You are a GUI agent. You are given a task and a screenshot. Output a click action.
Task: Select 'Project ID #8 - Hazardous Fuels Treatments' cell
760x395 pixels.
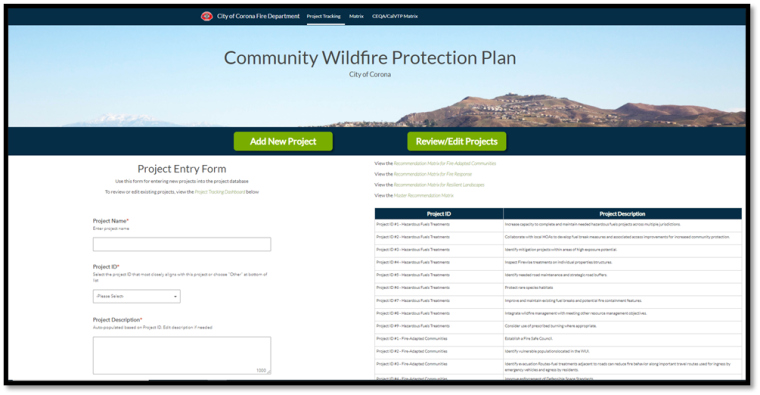point(439,314)
